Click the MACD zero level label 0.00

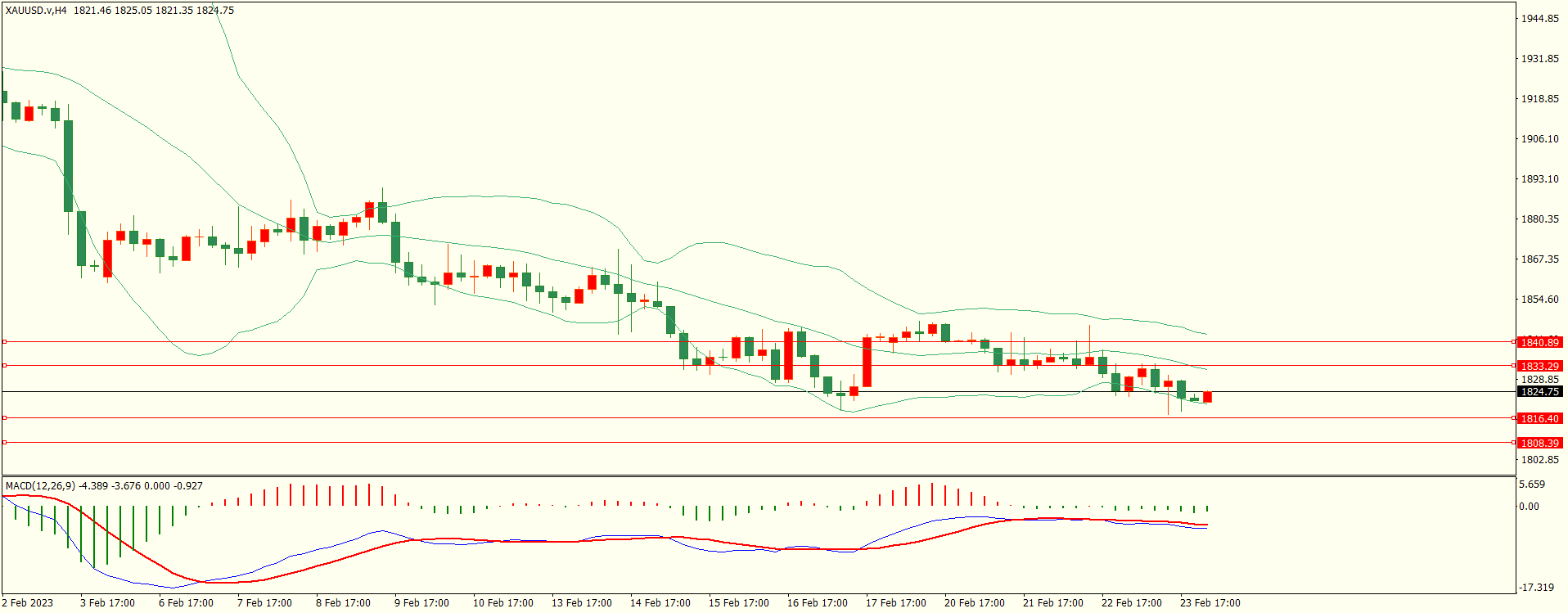(x=1530, y=507)
